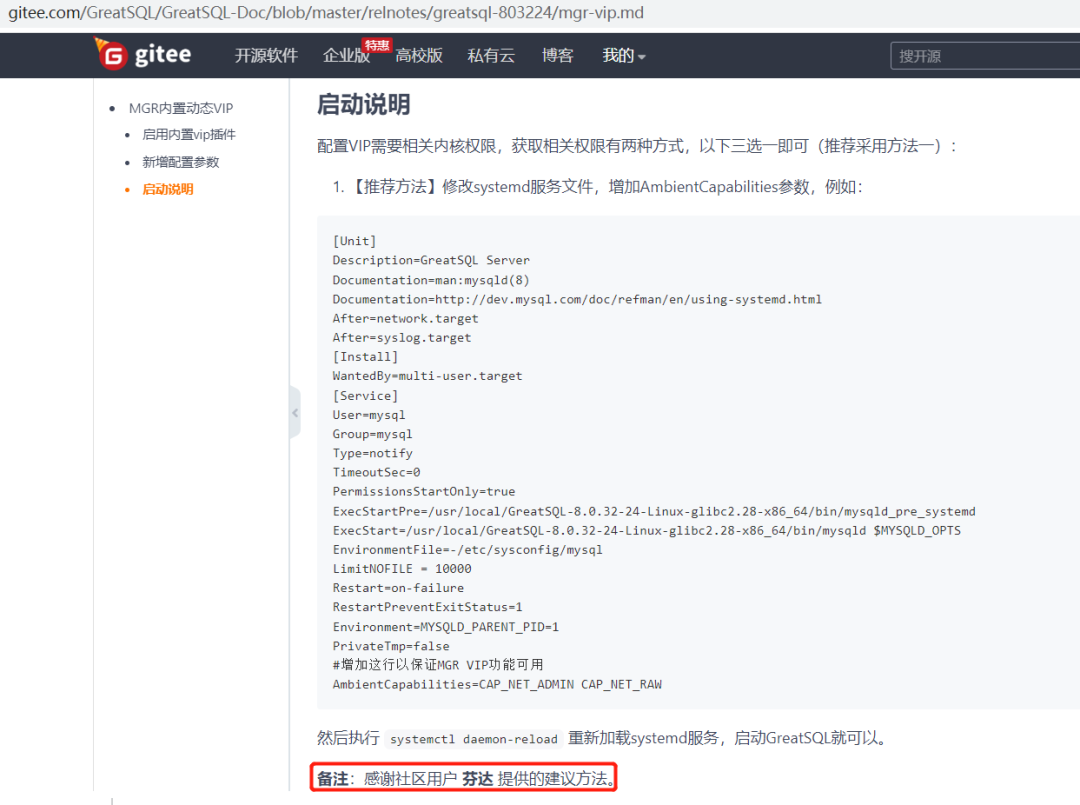
Task: Expand the 我的 user menu arrow
Action: 641,58
